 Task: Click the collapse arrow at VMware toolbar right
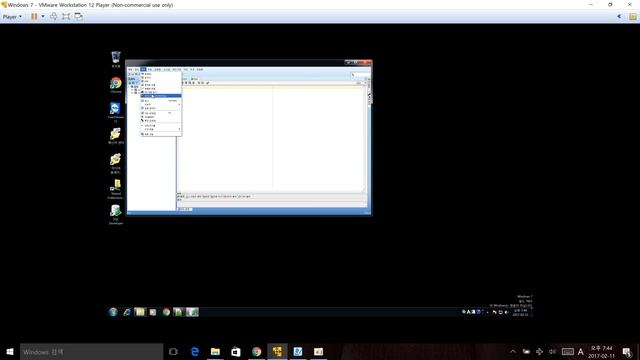point(619,17)
